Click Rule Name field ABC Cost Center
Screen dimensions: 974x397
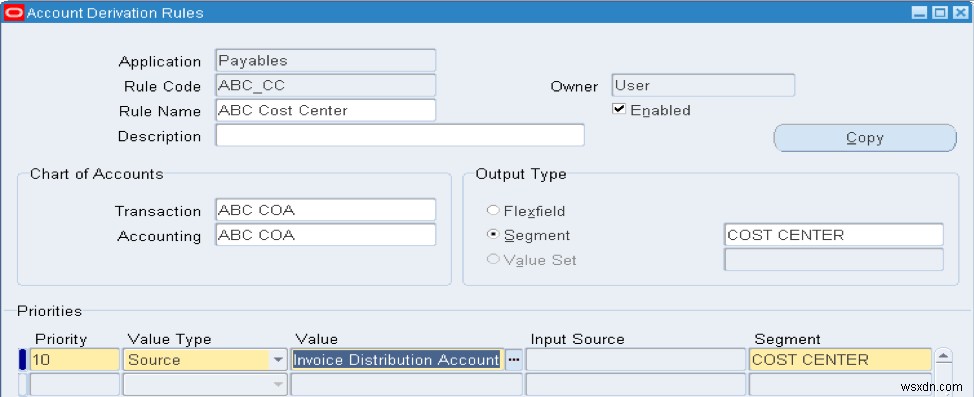coord(325,111)
